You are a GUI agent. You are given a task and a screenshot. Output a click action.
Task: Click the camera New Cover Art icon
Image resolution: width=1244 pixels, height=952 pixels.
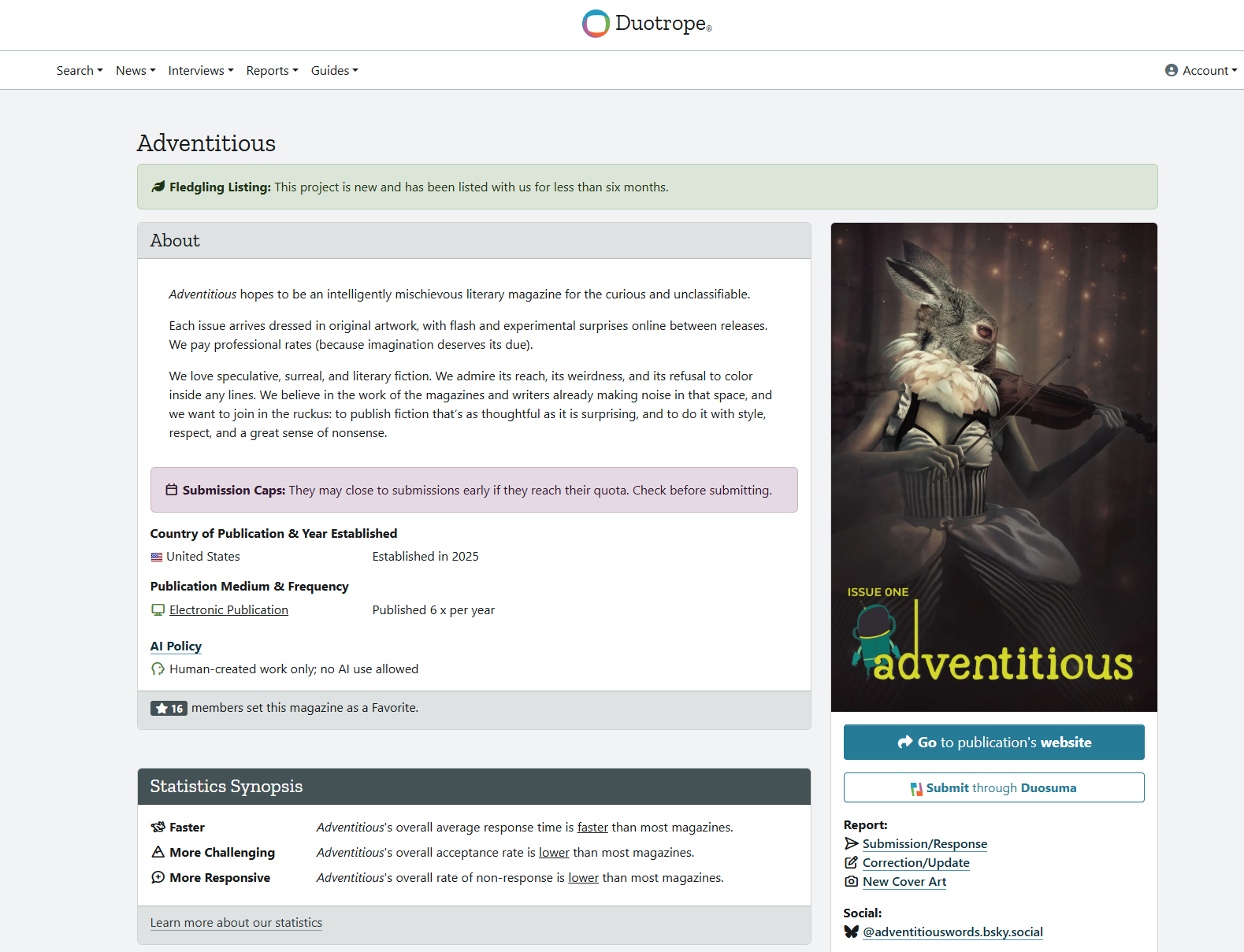[851, 881]
